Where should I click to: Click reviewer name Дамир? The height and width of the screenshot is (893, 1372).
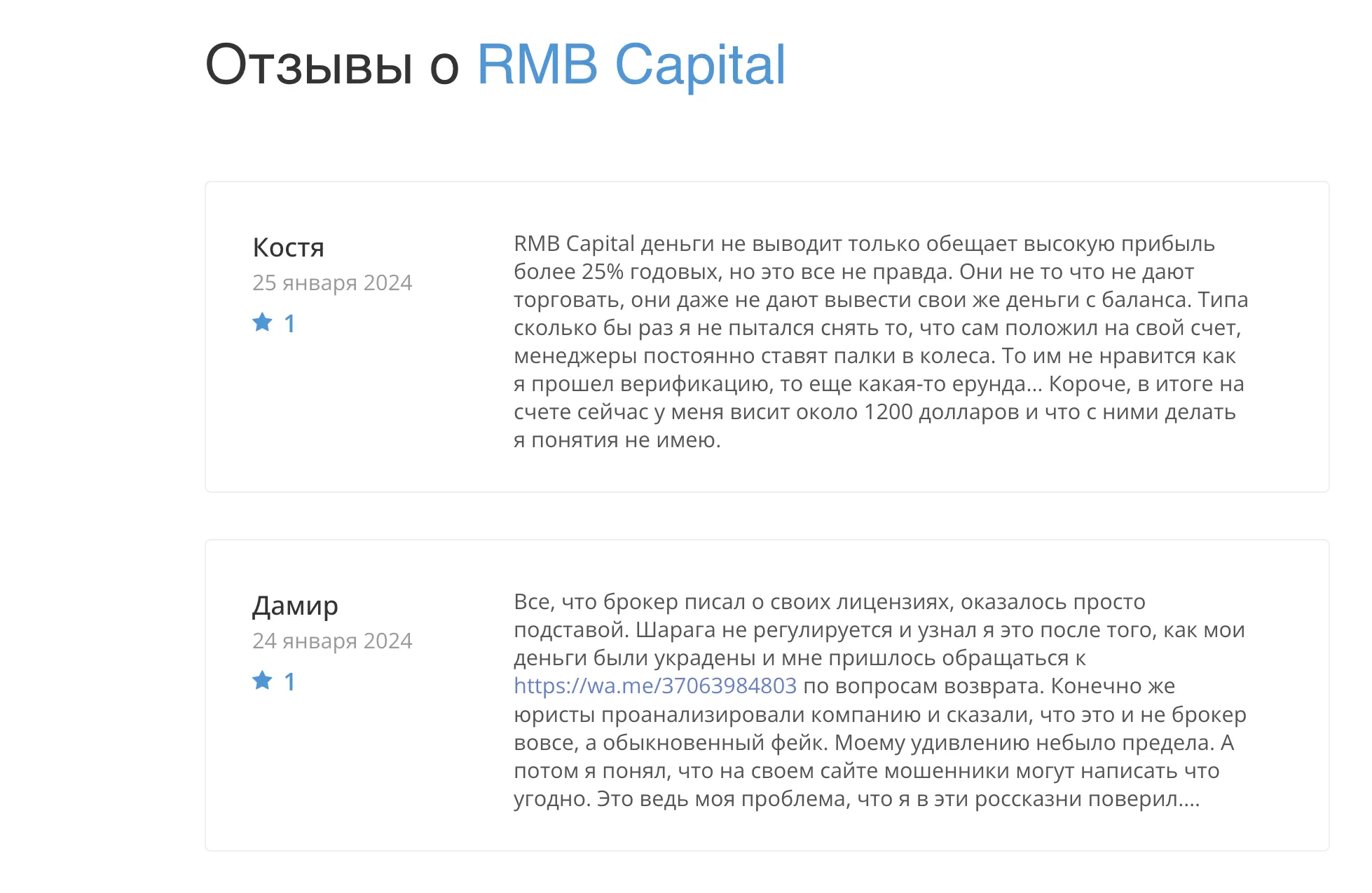295,606
